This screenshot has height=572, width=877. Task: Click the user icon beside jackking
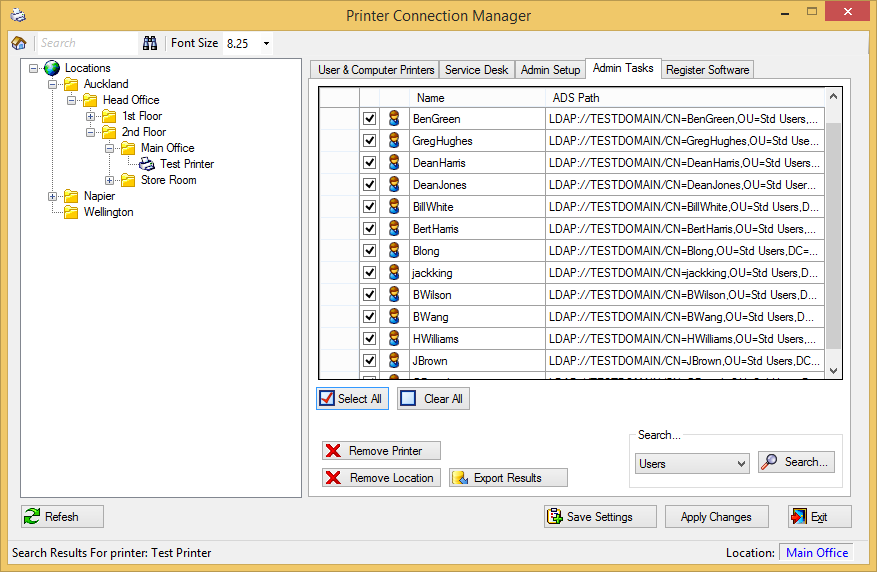pyautogui.click(x=394, y=273)
